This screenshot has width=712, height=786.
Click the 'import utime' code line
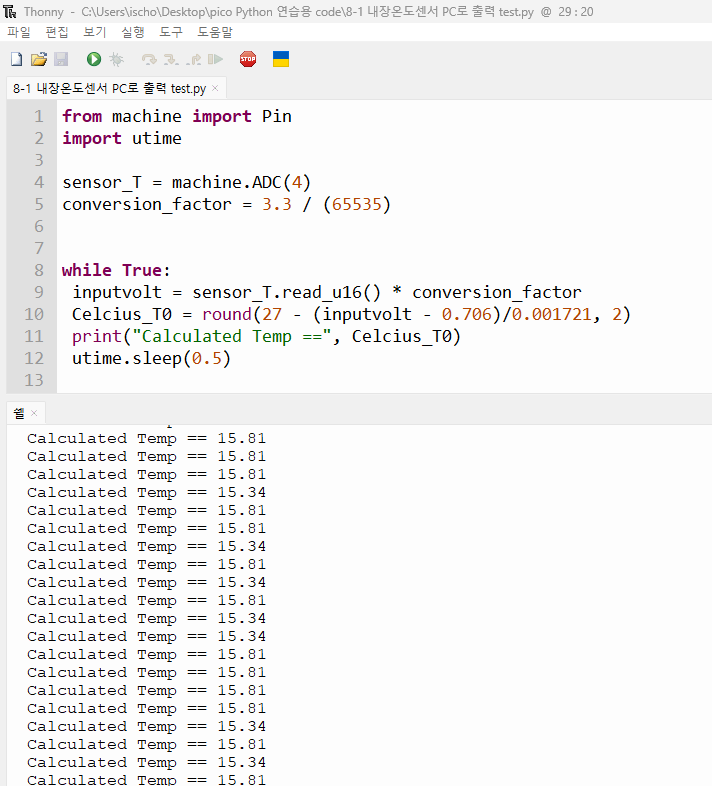click(122, 138)
